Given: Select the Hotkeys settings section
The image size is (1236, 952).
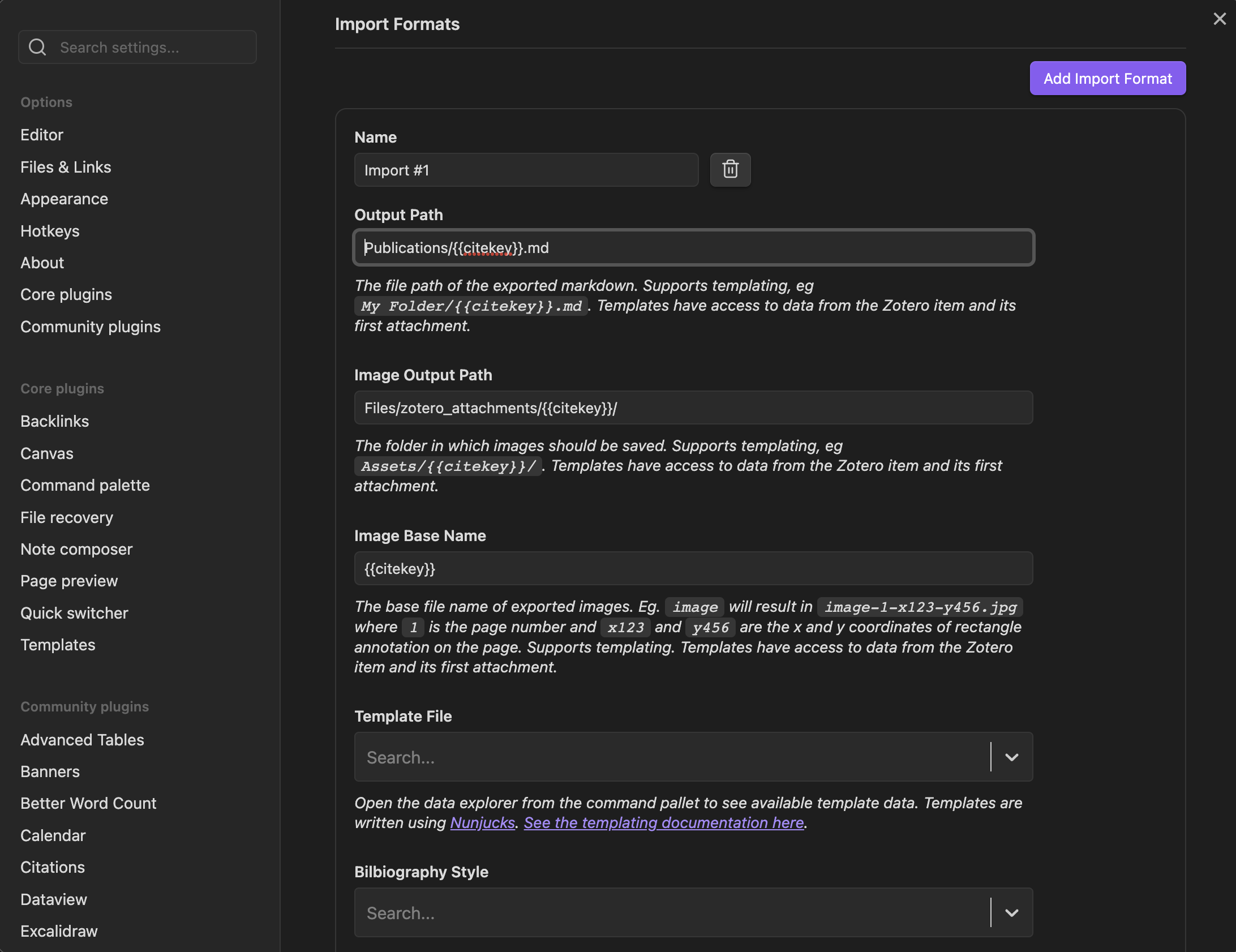Looking at the screenshot, I should tap(50, 231).
